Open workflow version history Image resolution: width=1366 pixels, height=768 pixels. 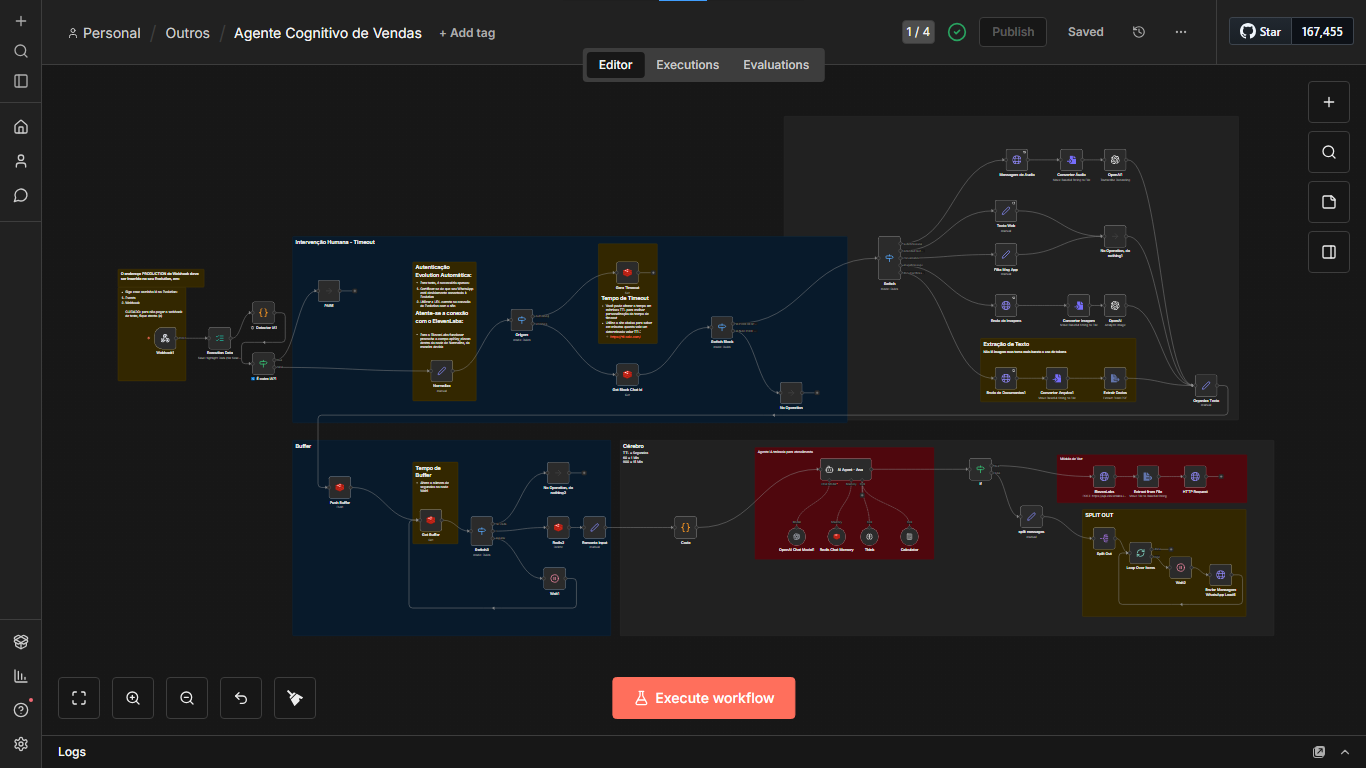pos(1139,32)
